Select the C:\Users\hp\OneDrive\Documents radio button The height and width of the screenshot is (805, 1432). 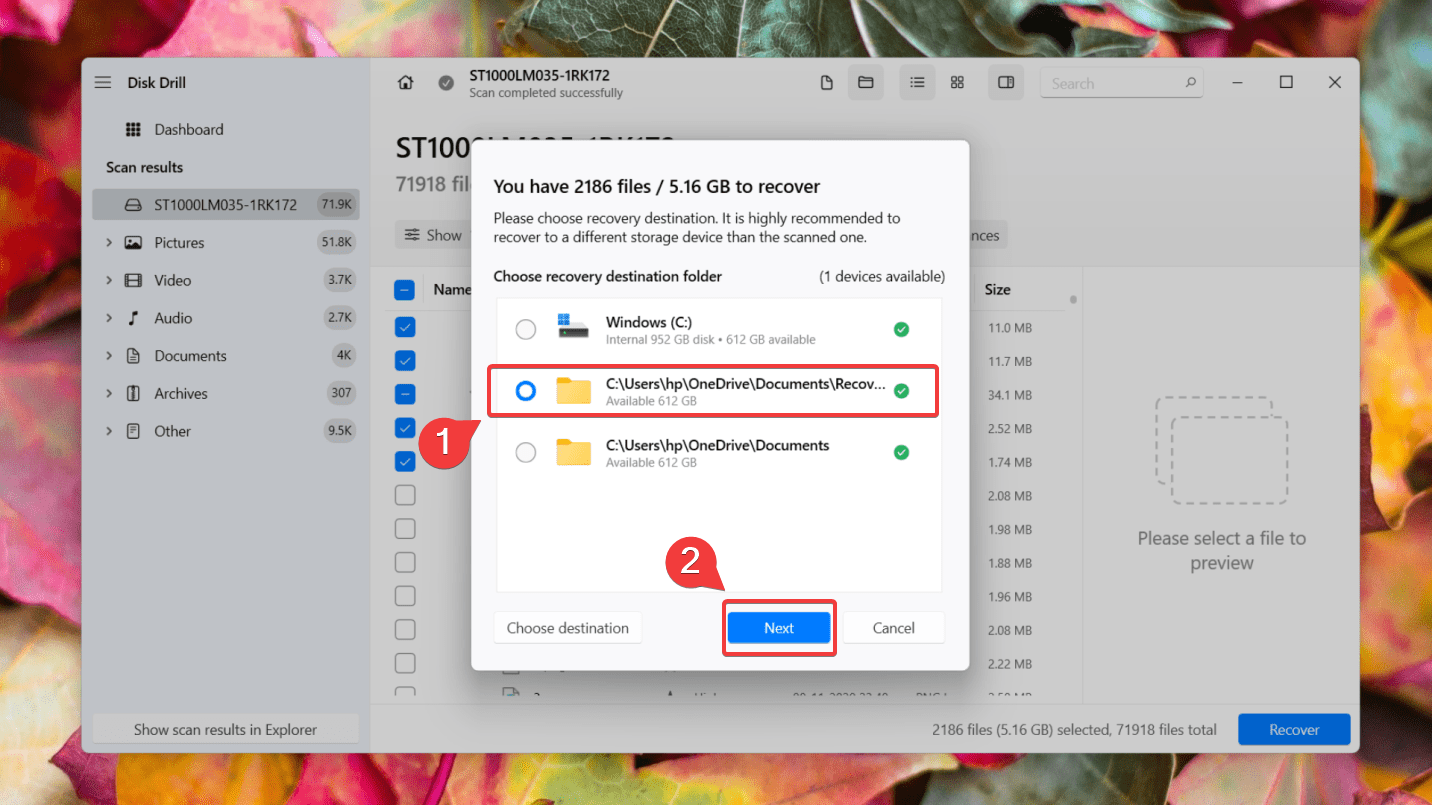(x=525, y=453)
